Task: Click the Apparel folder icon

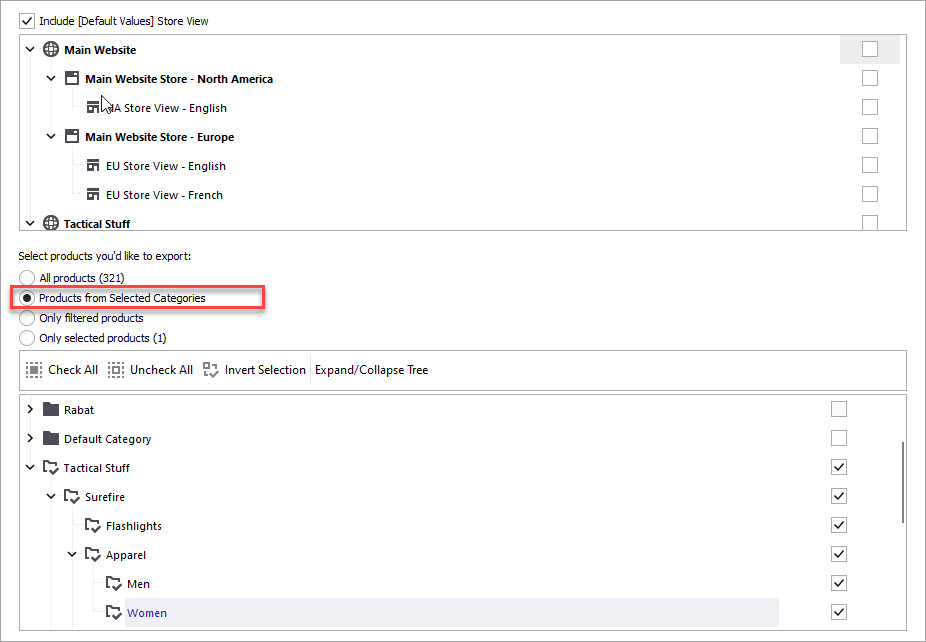Action: 93,555
